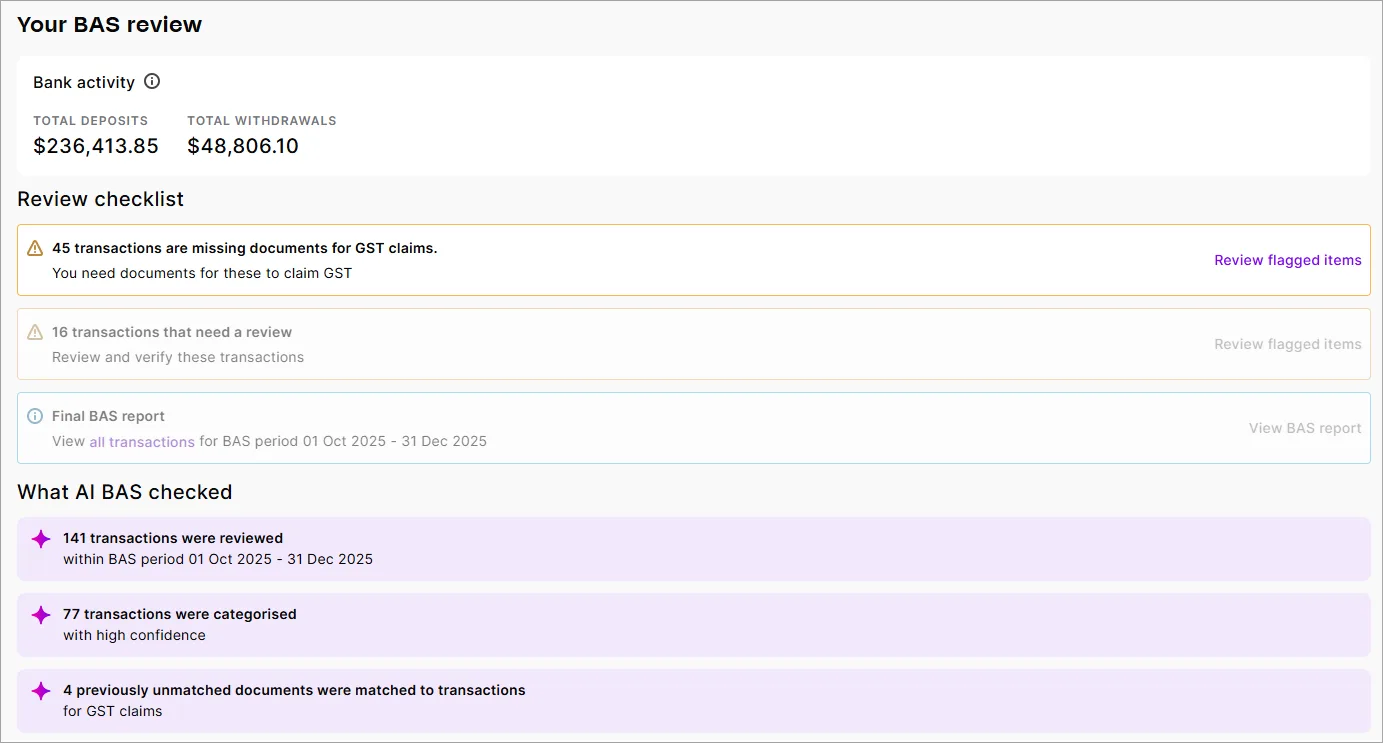Screen dimensions: 1383x743
Task: Click the Bank activity info icon
Action: pos(152,82)
